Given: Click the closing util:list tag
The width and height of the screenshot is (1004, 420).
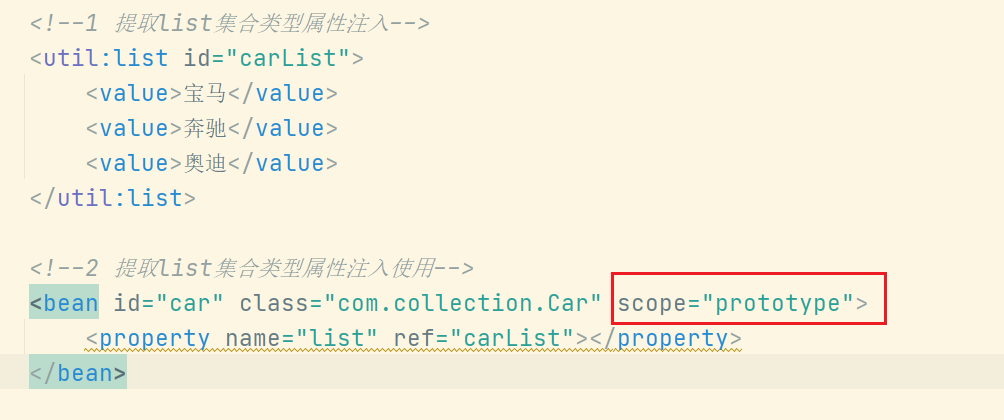Looking at the screenshot, I should pos(113,198).
